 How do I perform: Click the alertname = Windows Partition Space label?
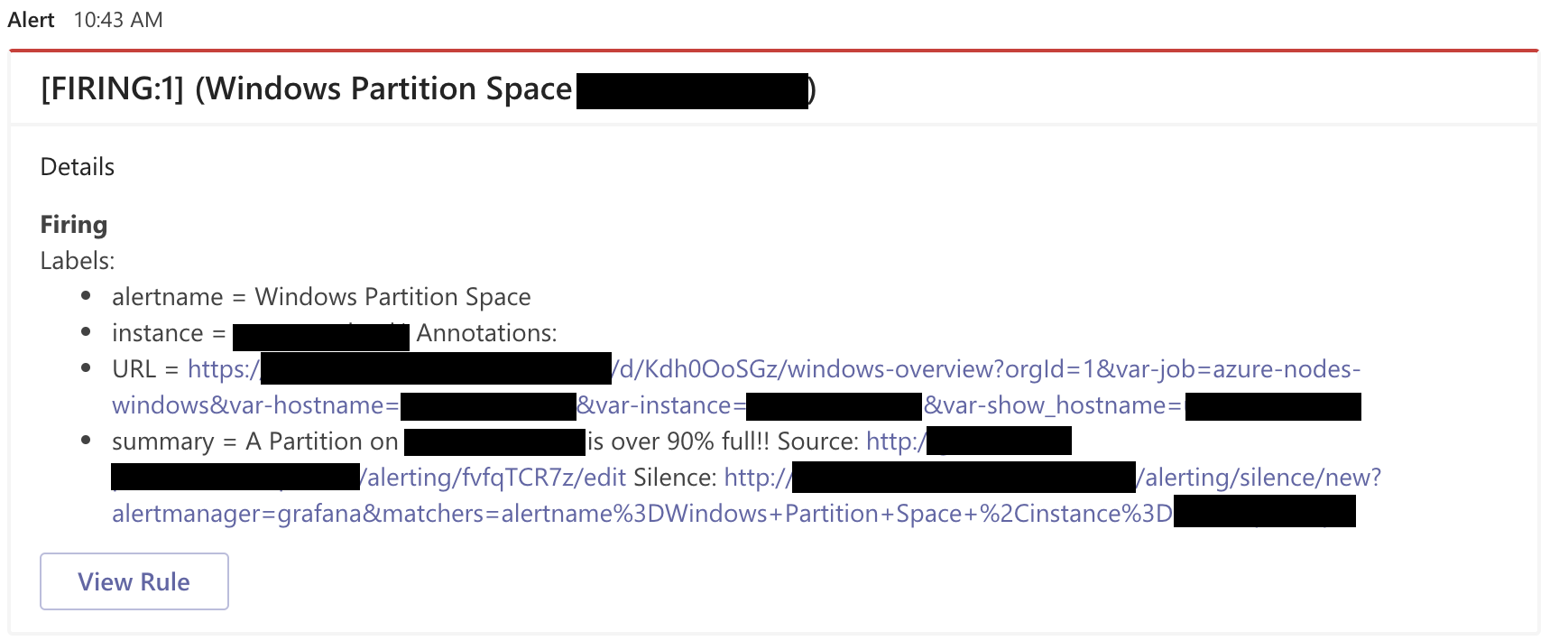(x=321, y=296)
